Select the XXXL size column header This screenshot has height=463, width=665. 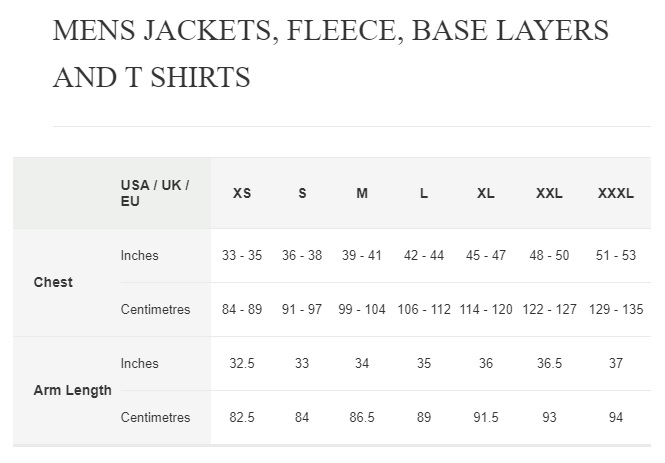click(x=616, y=193)
